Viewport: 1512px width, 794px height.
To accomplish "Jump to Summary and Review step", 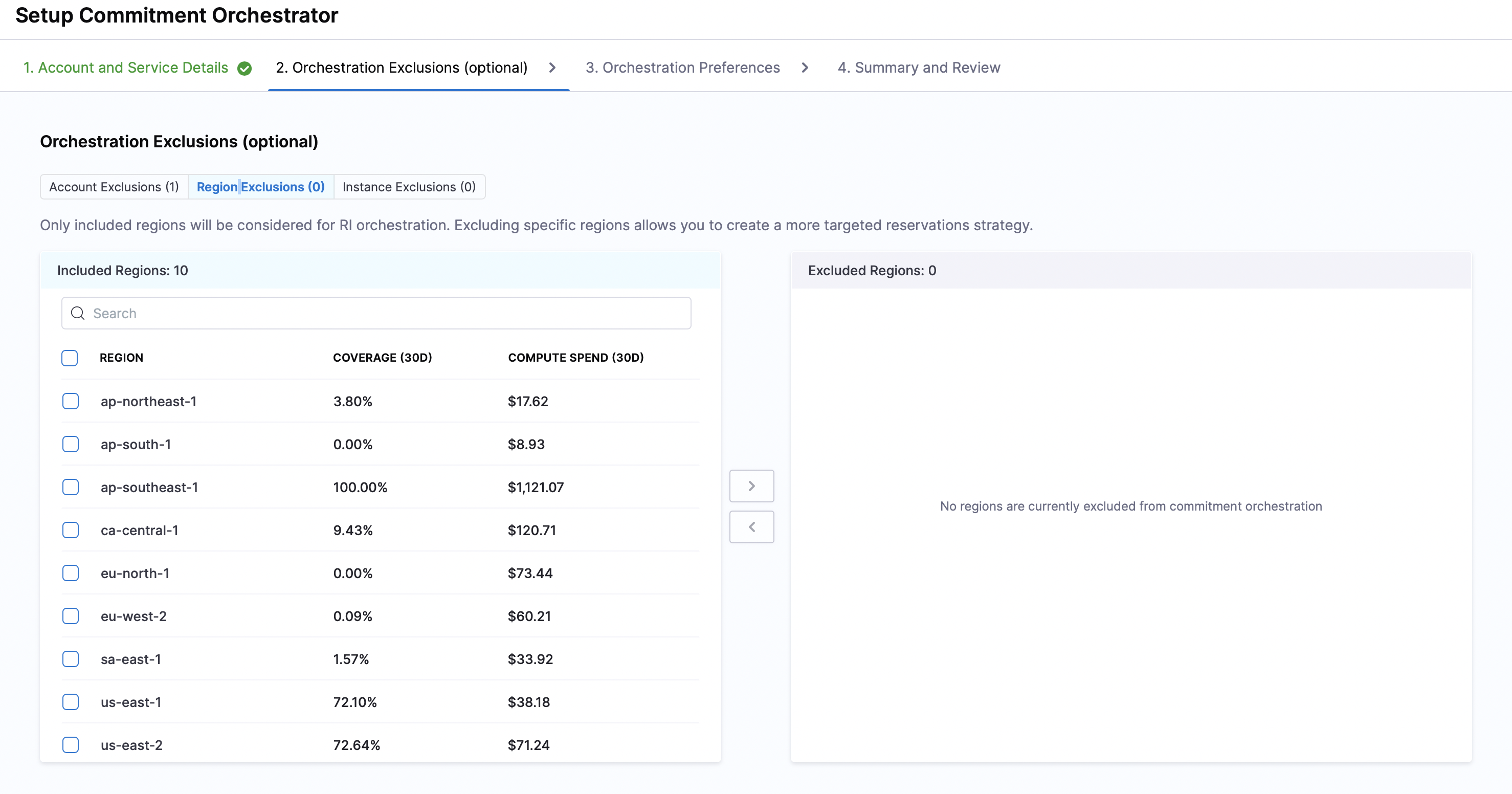I will pos(919,68).
